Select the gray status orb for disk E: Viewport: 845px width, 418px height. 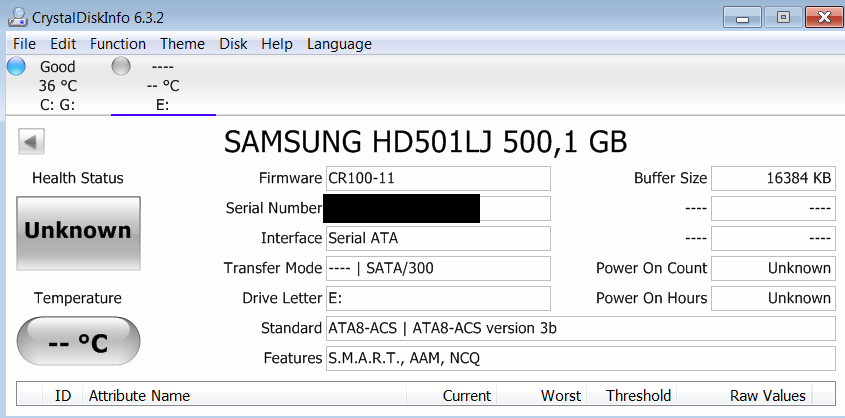[121, 66]
